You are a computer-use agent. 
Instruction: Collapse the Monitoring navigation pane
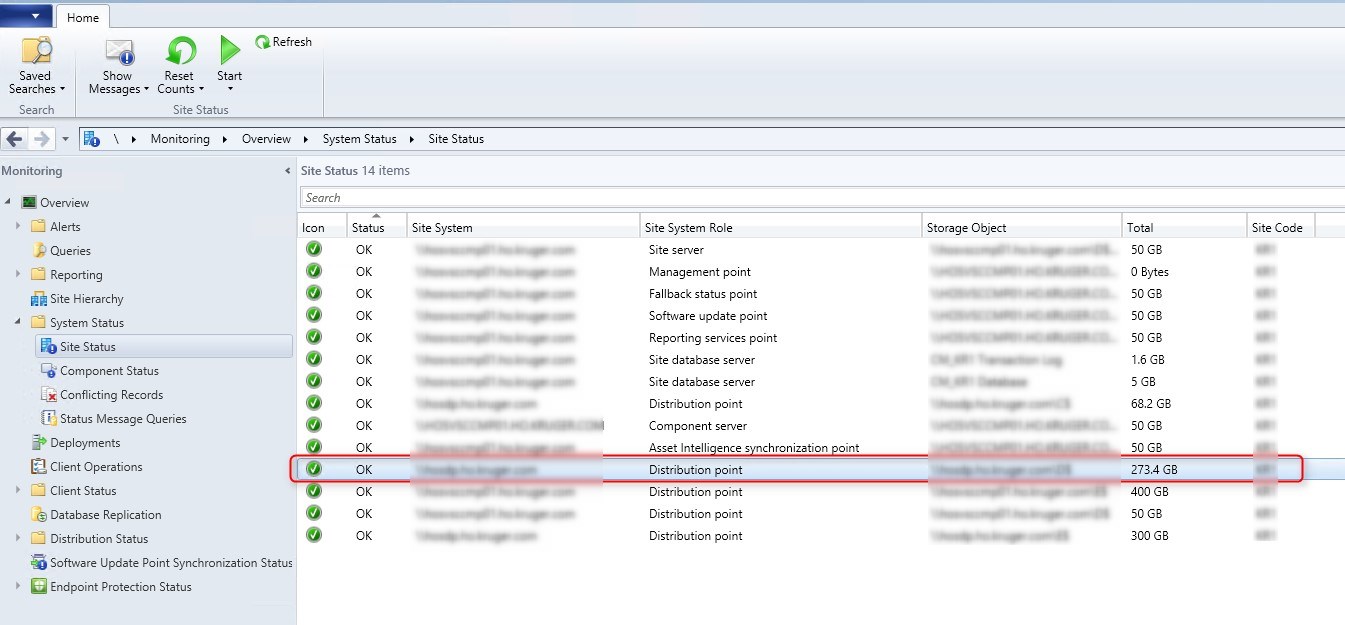tap(288, 171)
